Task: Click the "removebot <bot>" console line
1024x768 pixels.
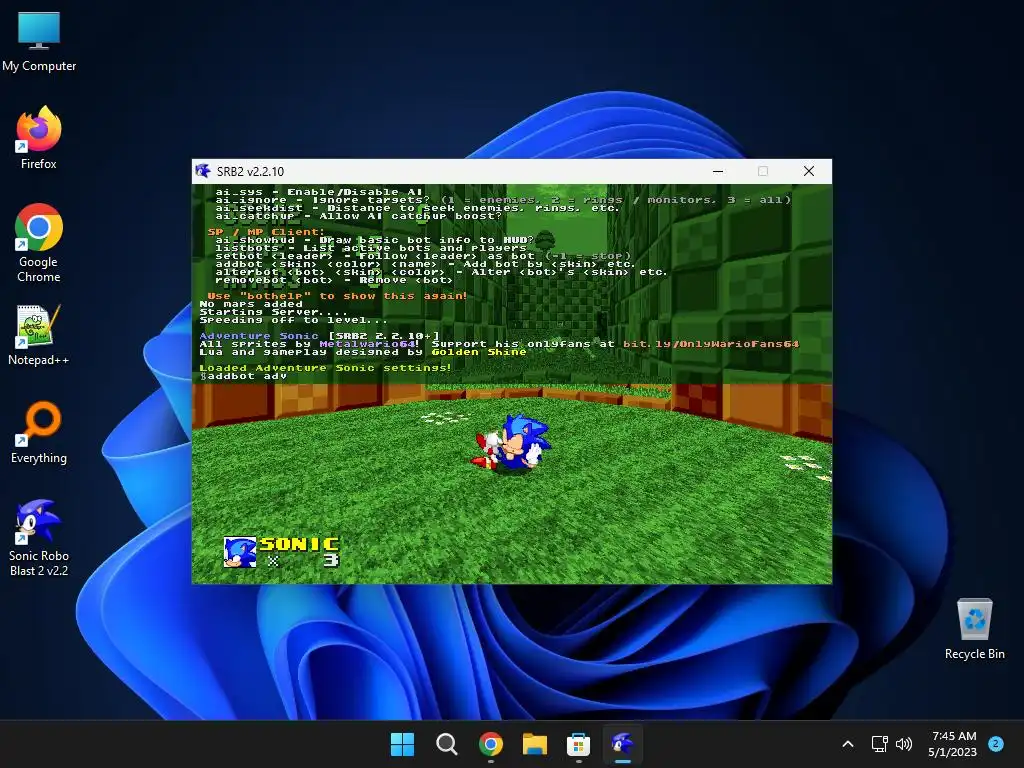Action: pyautogui.click(x=334, y=281)
